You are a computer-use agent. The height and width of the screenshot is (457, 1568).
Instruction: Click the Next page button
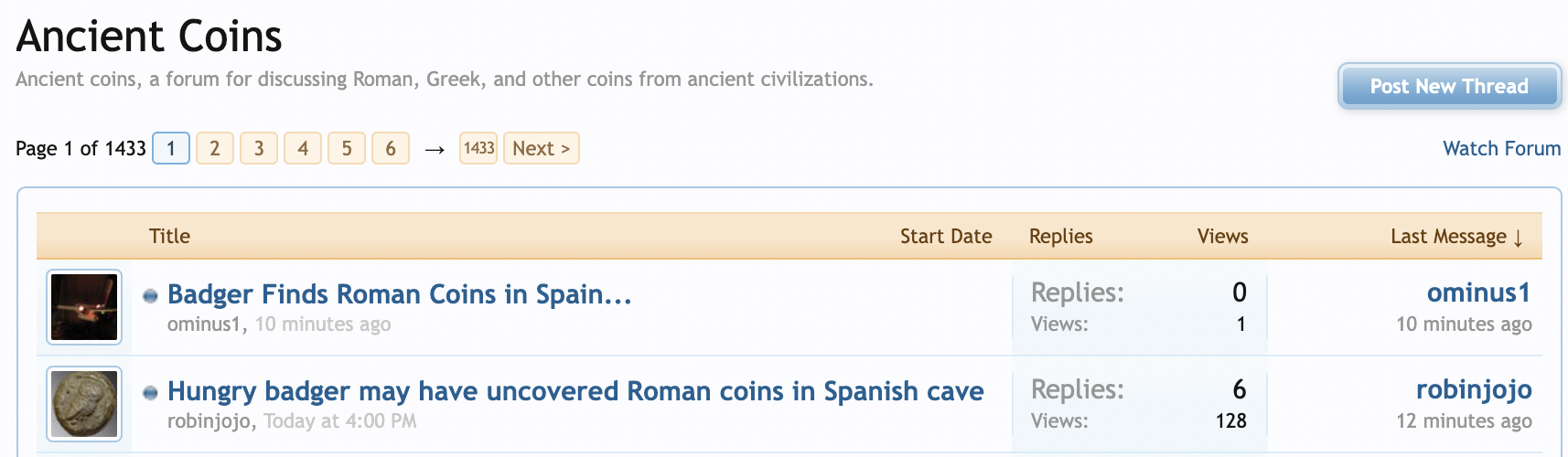pyautogui.click(x=541, y=148)
